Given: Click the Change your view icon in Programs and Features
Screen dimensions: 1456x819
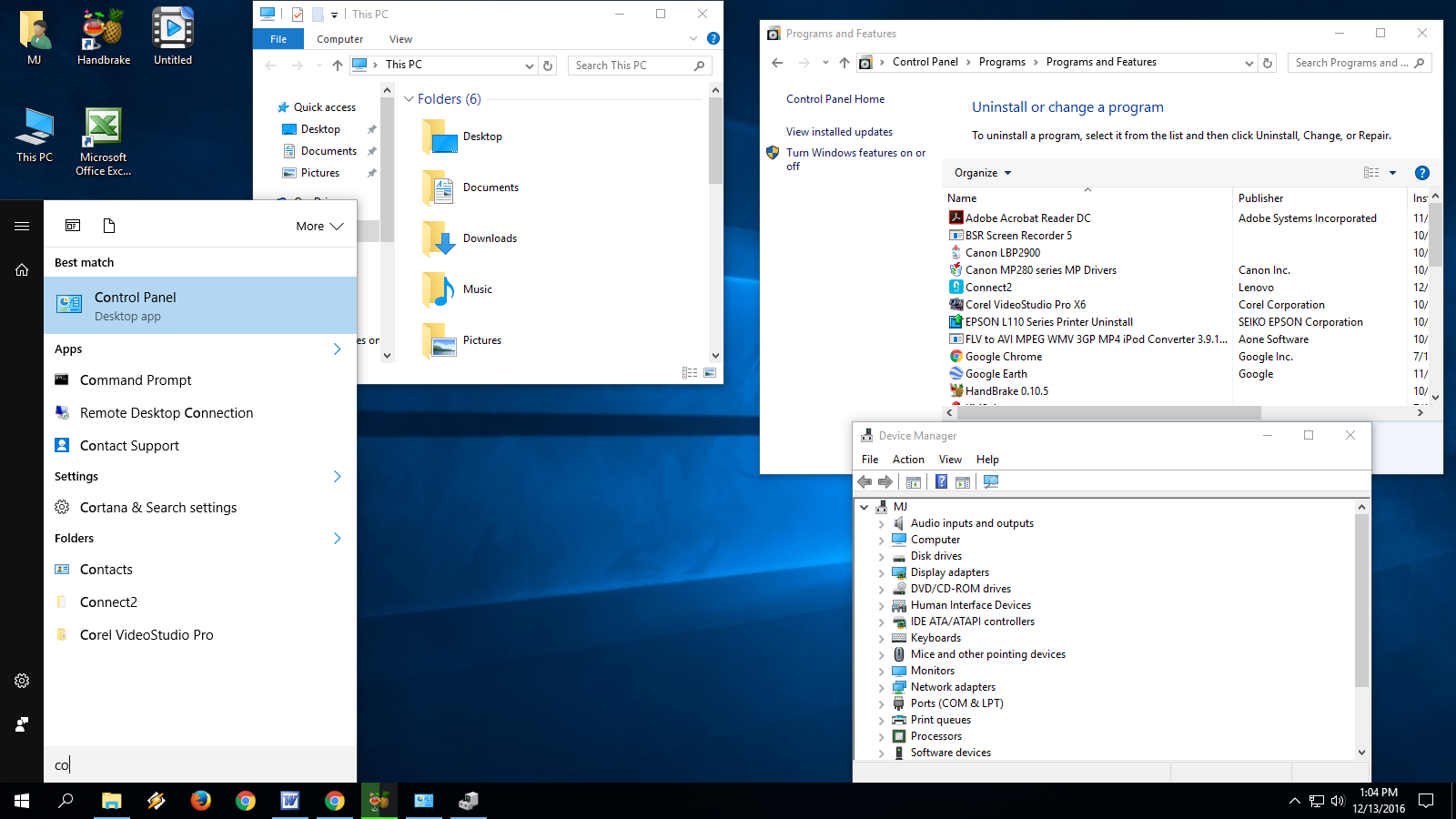Looking at the screenshot, I should click(x=1370, y=172).
